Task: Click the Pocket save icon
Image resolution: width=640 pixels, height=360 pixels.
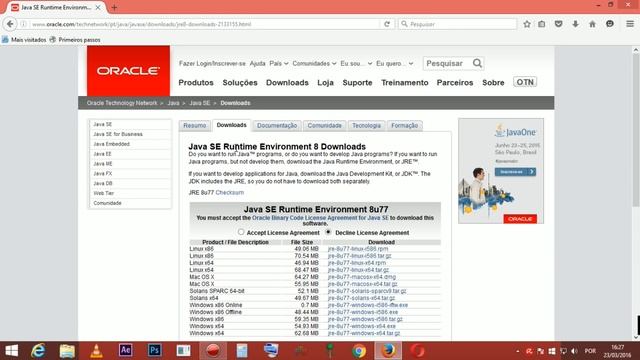Action: [x=558, y=24]
